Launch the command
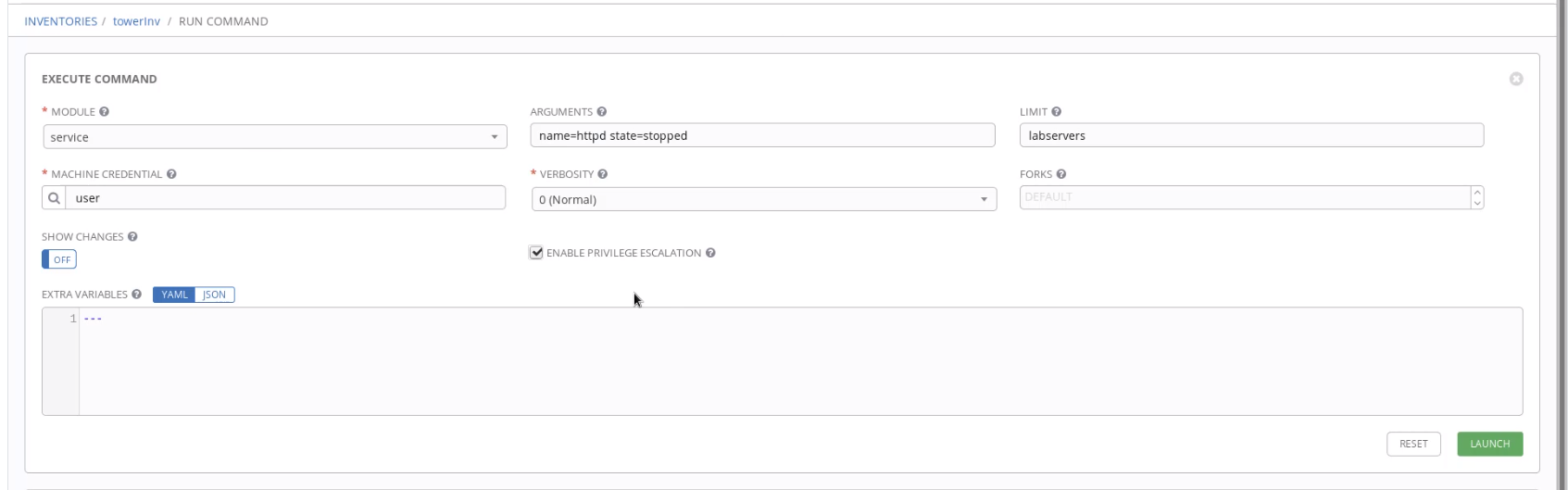 (1489, 444)
